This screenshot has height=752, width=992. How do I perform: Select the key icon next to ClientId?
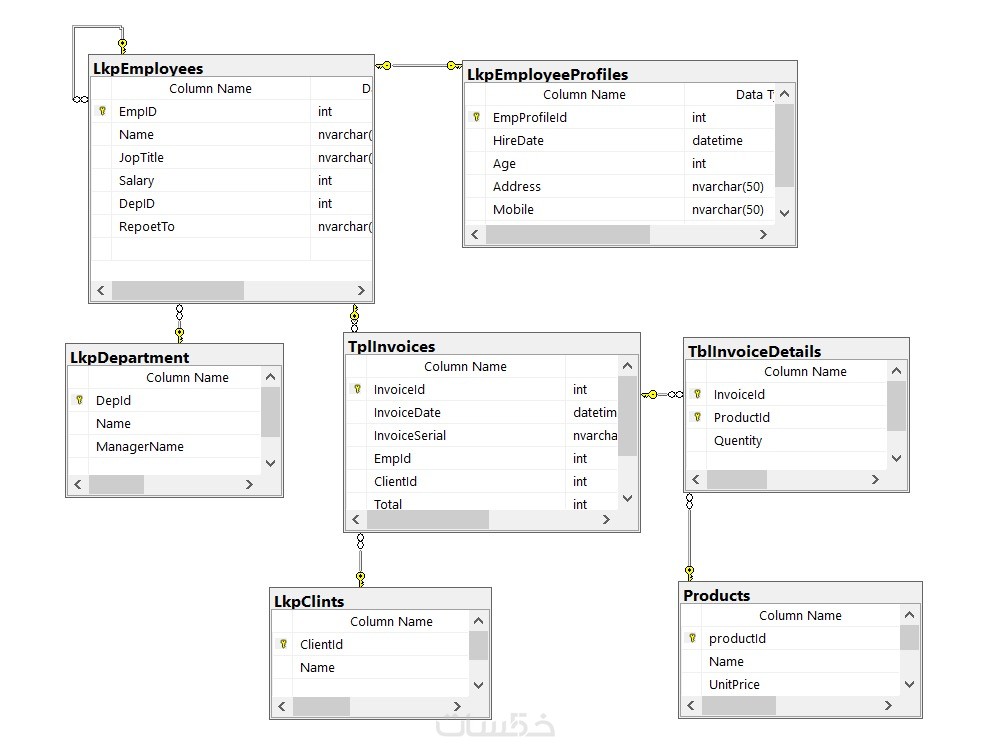[x=283, y=644]
